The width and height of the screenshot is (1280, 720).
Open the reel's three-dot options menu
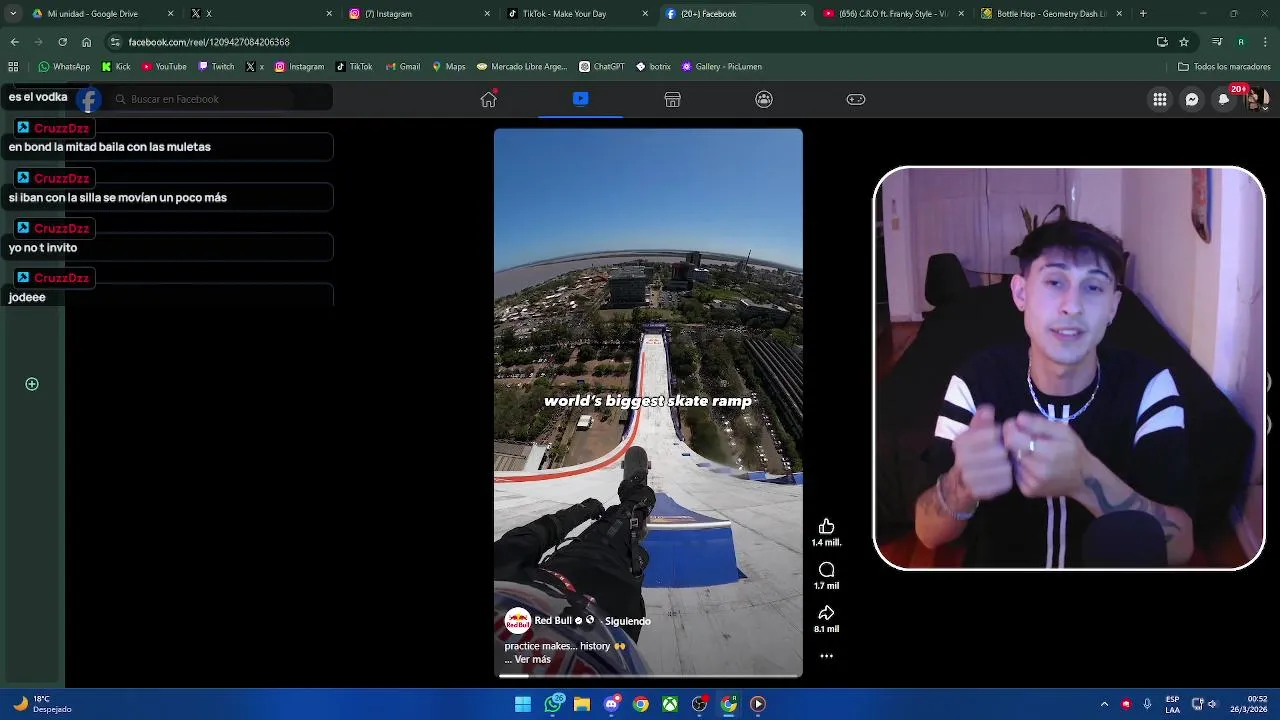pyautogui.click(x=826, y=656)
